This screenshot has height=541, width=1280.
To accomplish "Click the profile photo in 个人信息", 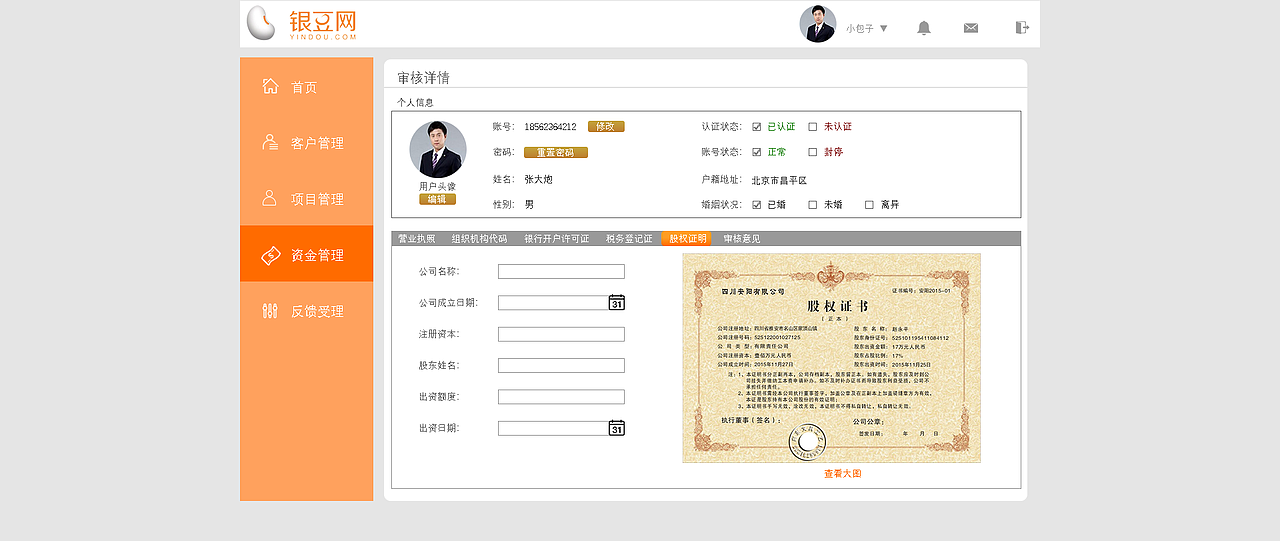I will [438, 150].
